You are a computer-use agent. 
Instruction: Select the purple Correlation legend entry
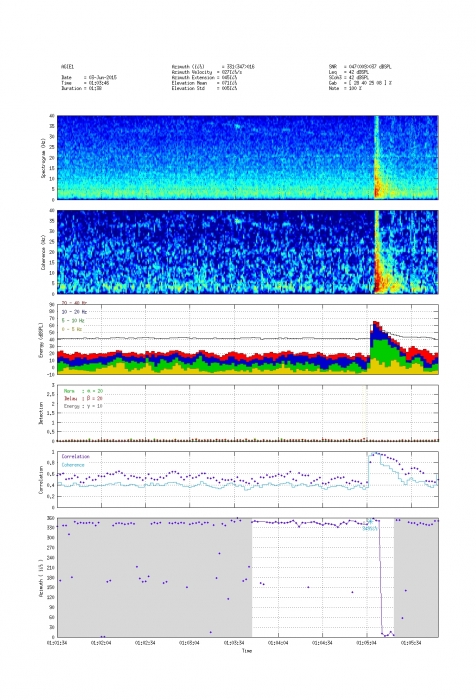click(x=75, y=456)
